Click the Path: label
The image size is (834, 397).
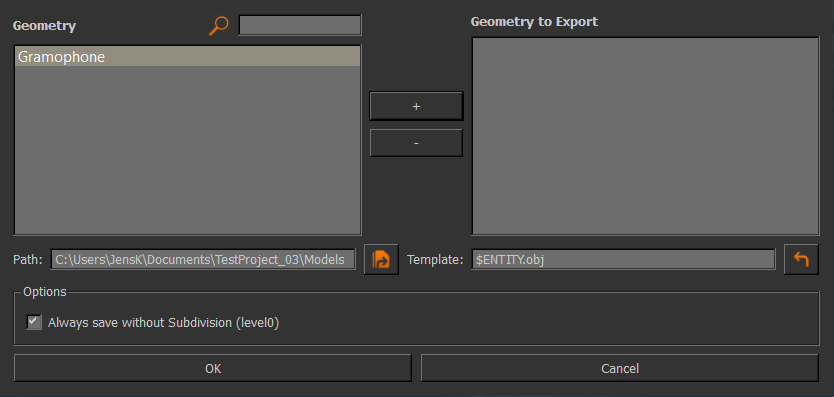pyautogui.click(x=28, y=260)
